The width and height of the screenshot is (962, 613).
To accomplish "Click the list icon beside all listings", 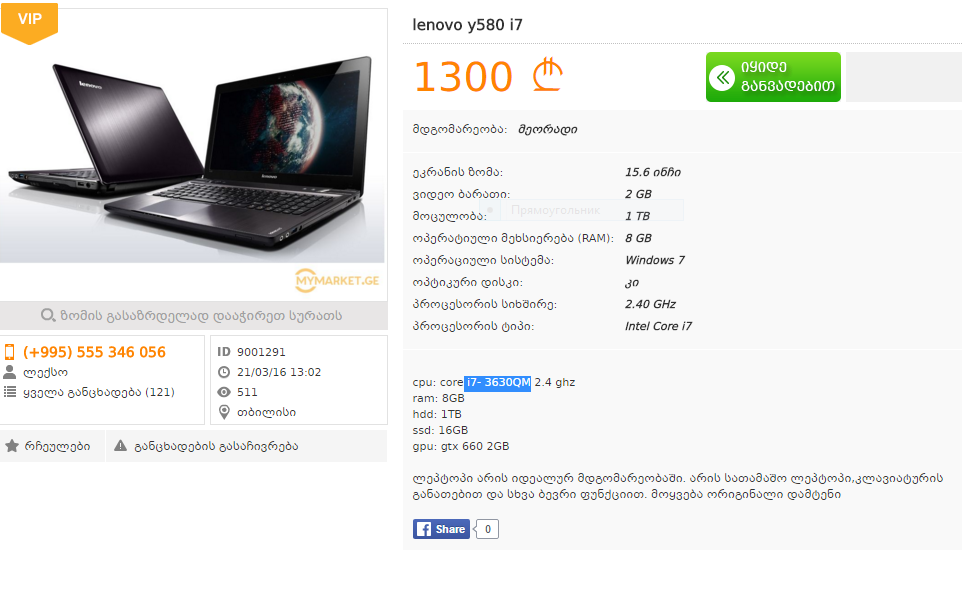I will (x=10, y=391).
